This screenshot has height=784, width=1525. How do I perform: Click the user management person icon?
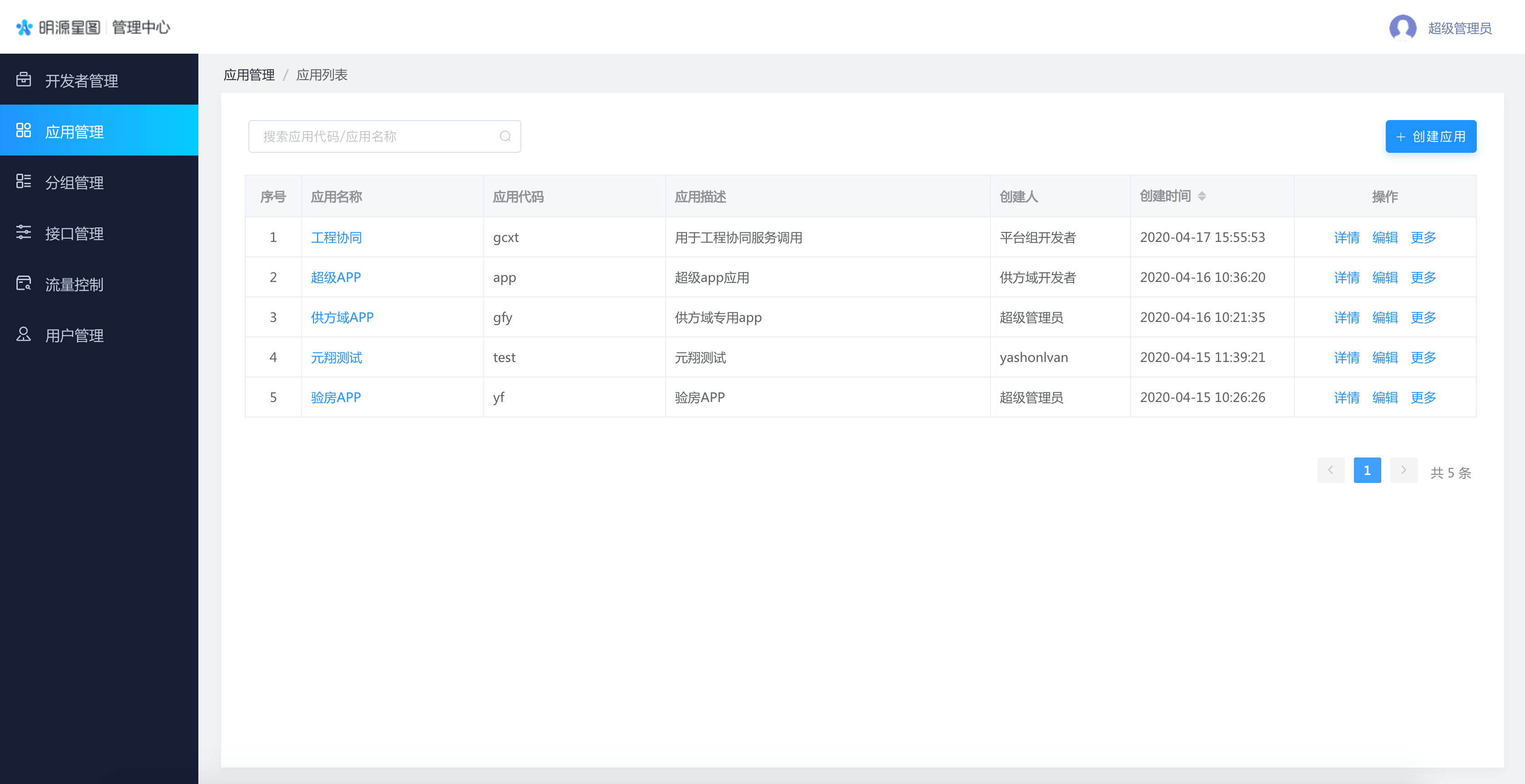(x=24, y=334)
